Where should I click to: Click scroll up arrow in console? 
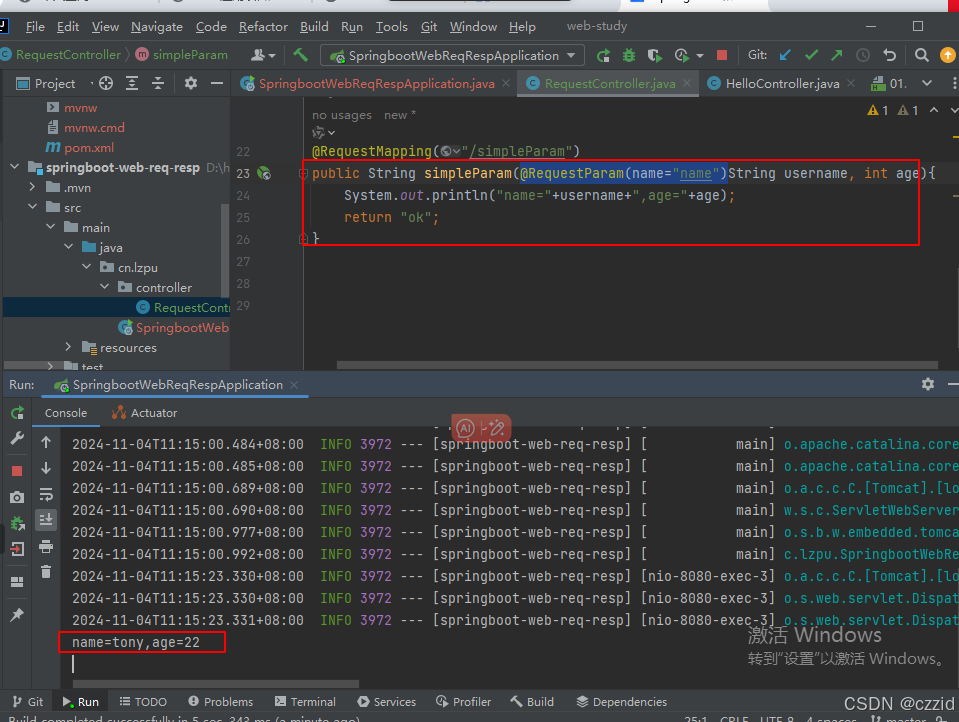tap(46, 442)
